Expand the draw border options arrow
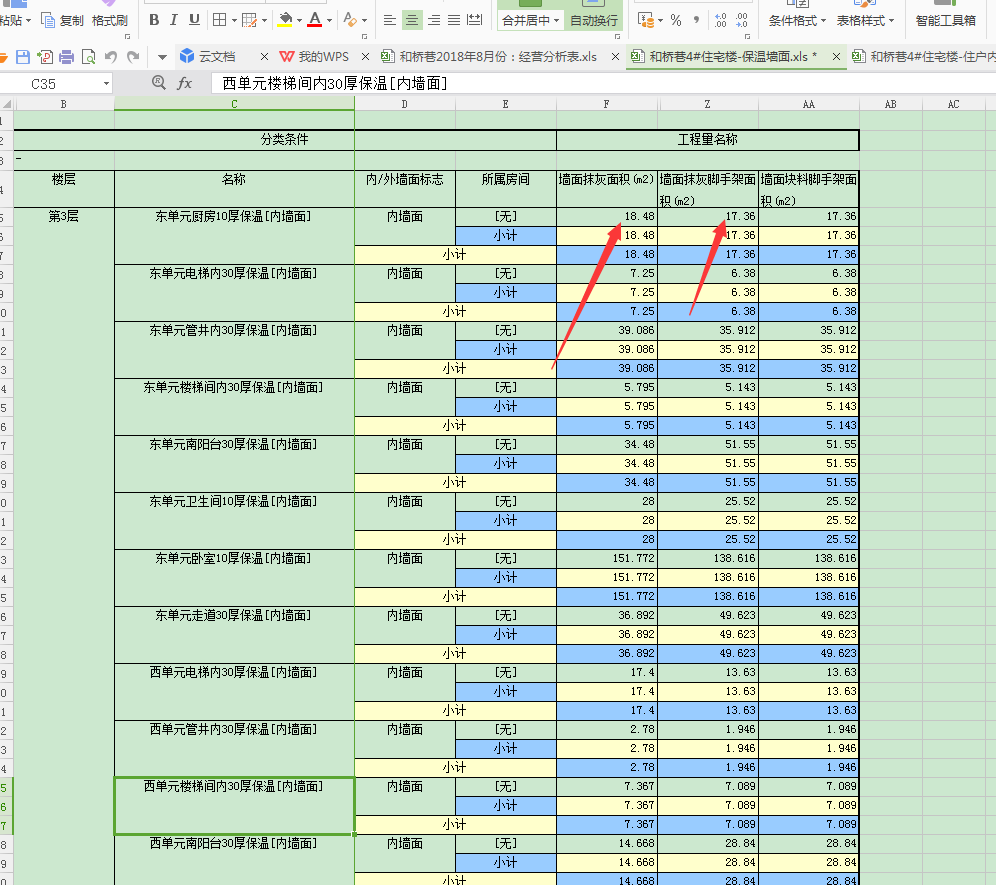 (264, 20)
